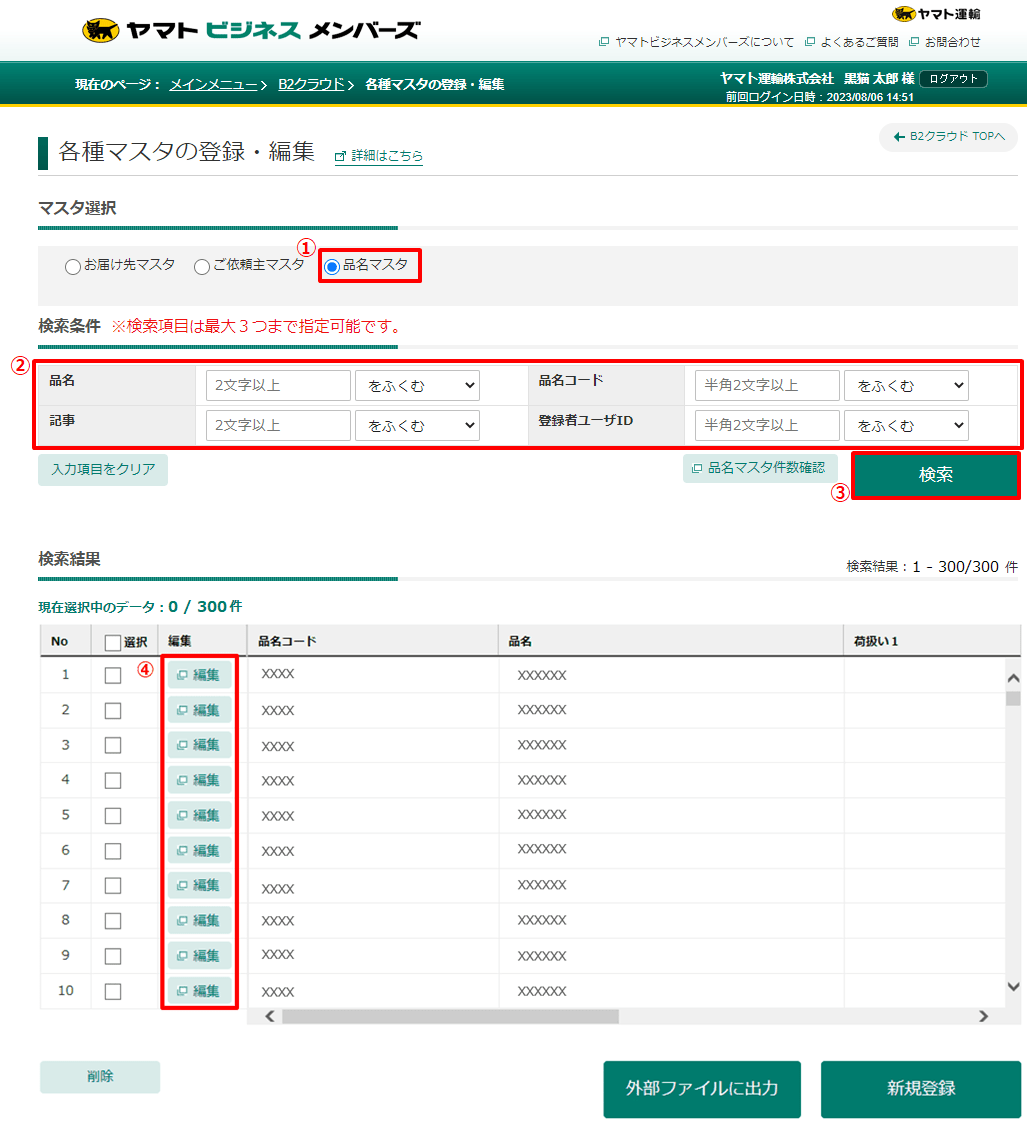Click the 検索 search button
The height and width of the screenshot is (1124, 1028).
pos(935,474)
